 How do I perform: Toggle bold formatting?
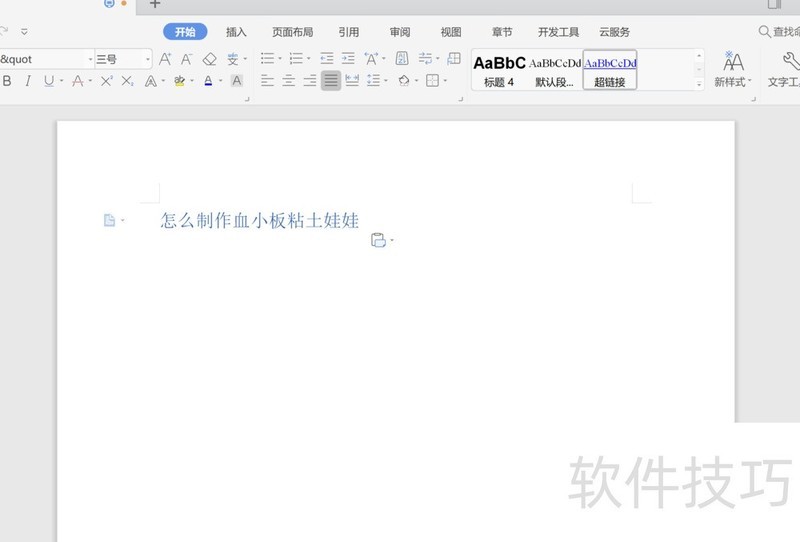point(7,81)
